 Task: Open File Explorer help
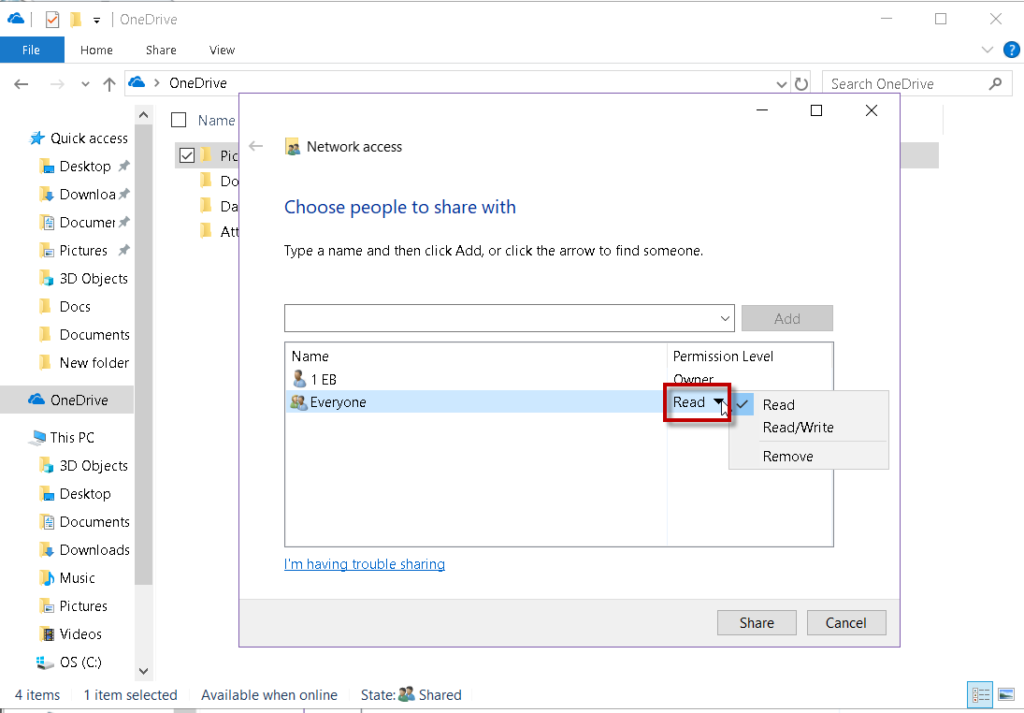1012,50
